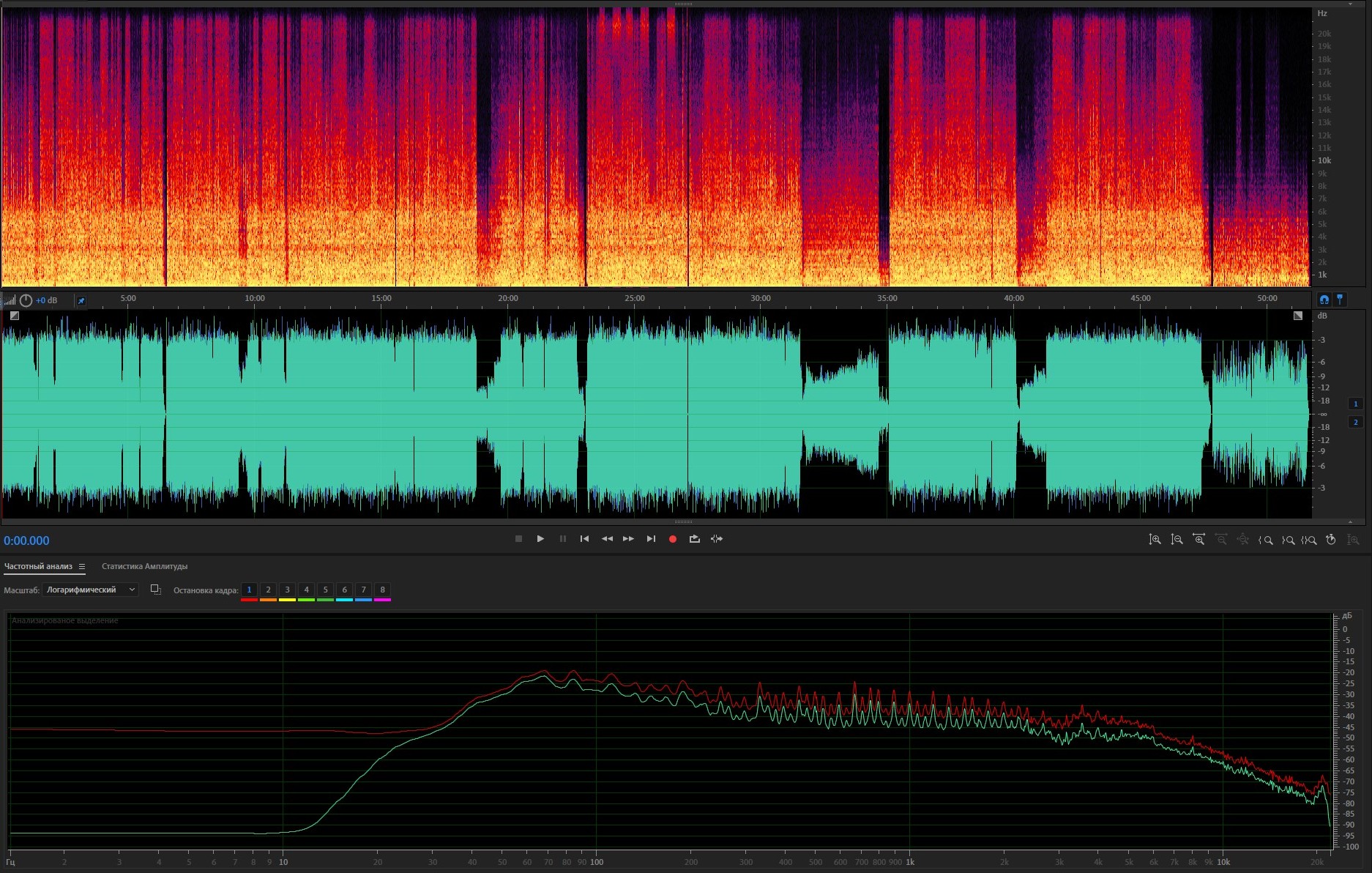Start playback with the Play button

coord(540,539)
